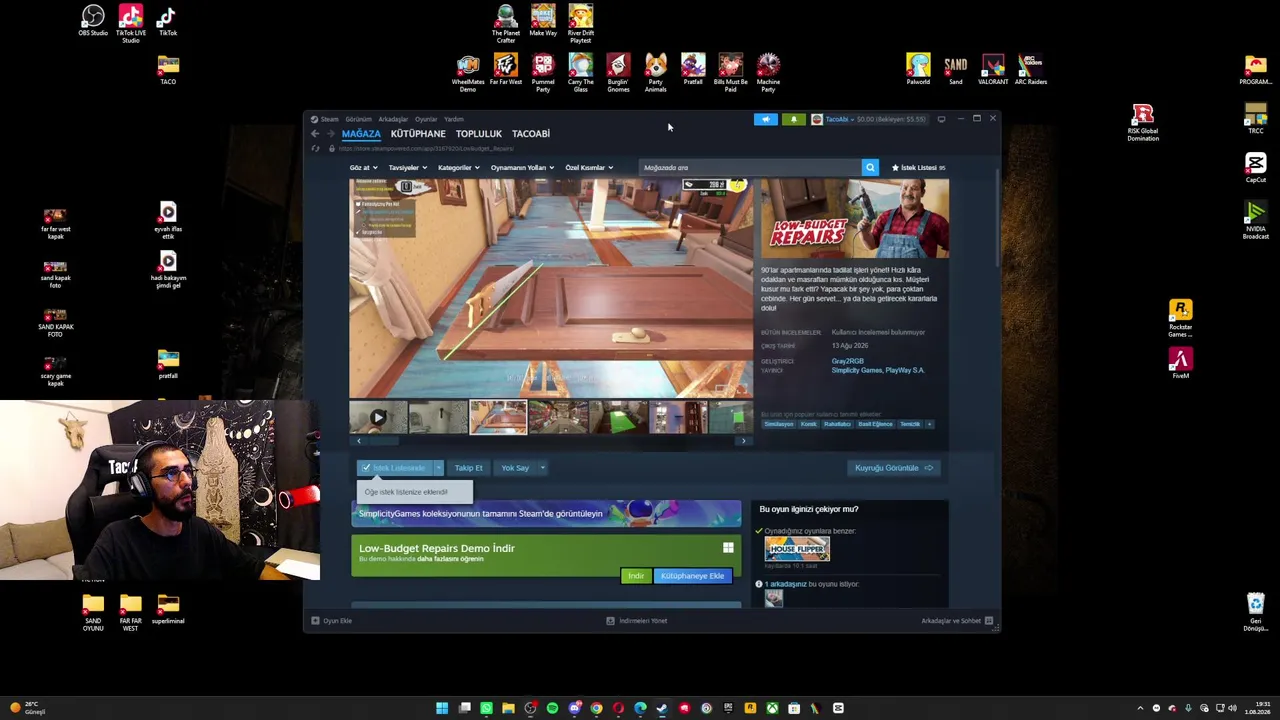Viewport: 1280px width, 720px height.
Task: Open the Gray2RGB developer link
Action: pos(847,361)
